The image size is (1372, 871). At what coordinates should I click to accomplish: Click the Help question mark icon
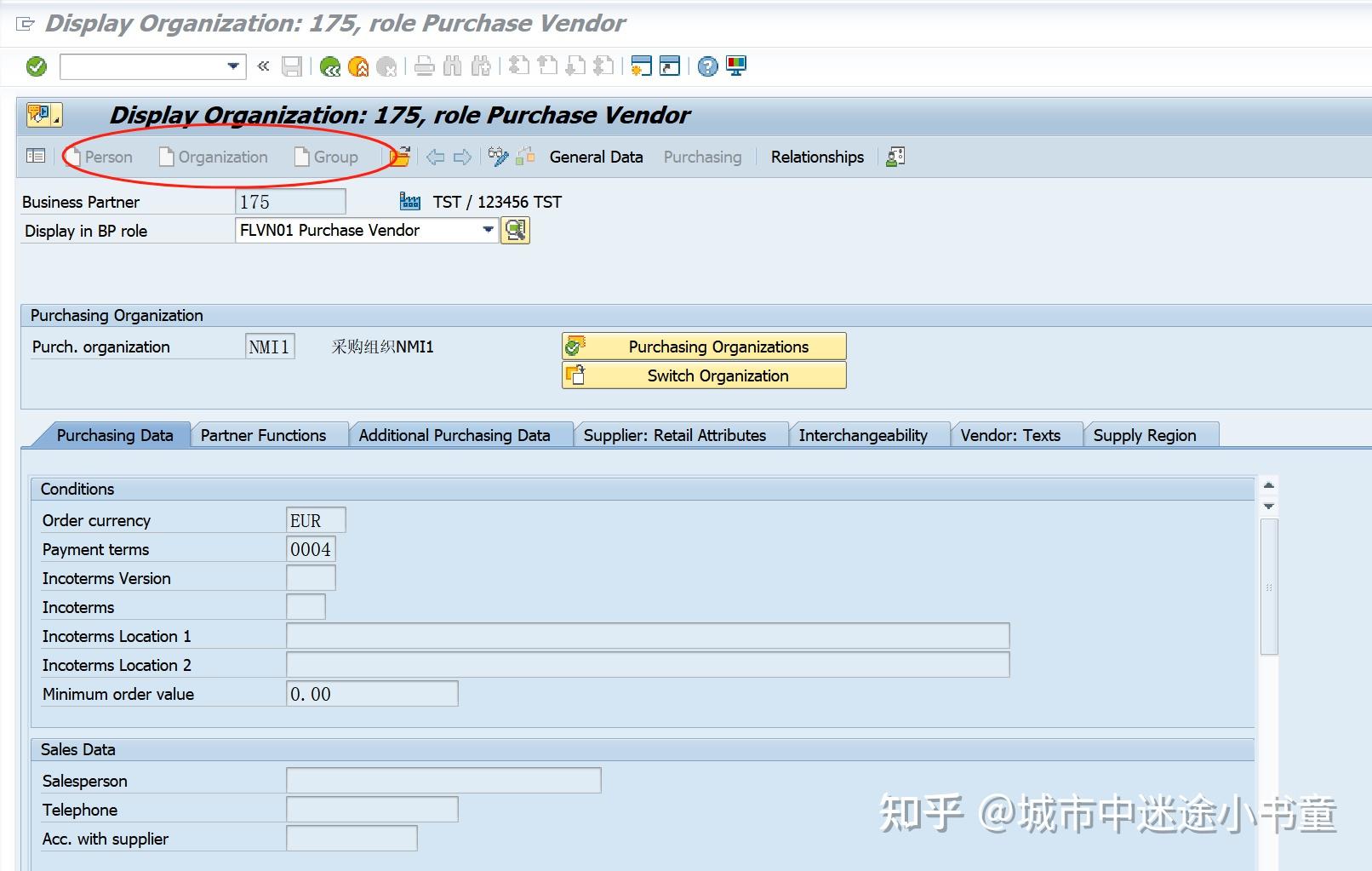706,66
